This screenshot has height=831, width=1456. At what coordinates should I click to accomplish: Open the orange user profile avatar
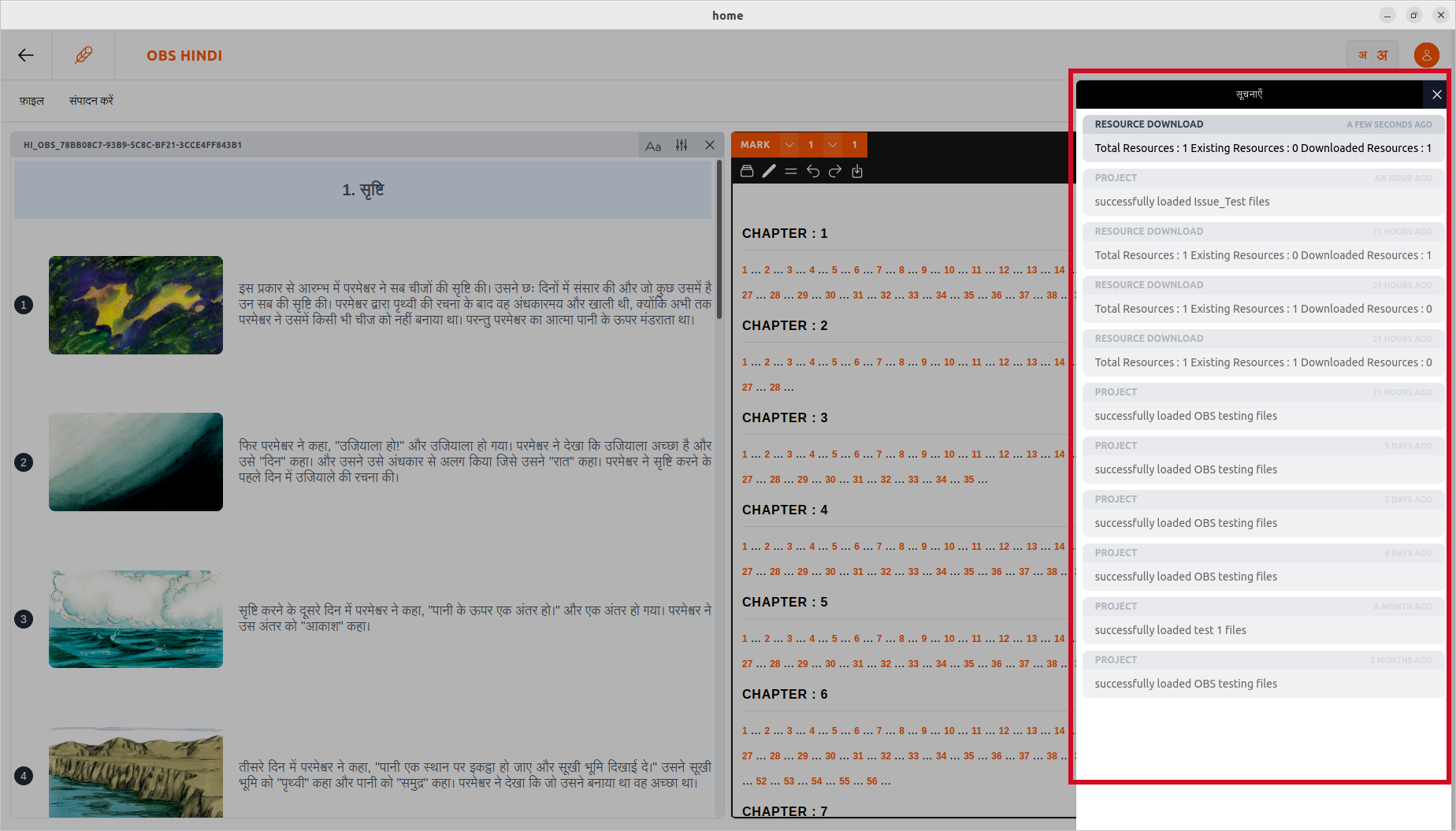point(1426,55)
